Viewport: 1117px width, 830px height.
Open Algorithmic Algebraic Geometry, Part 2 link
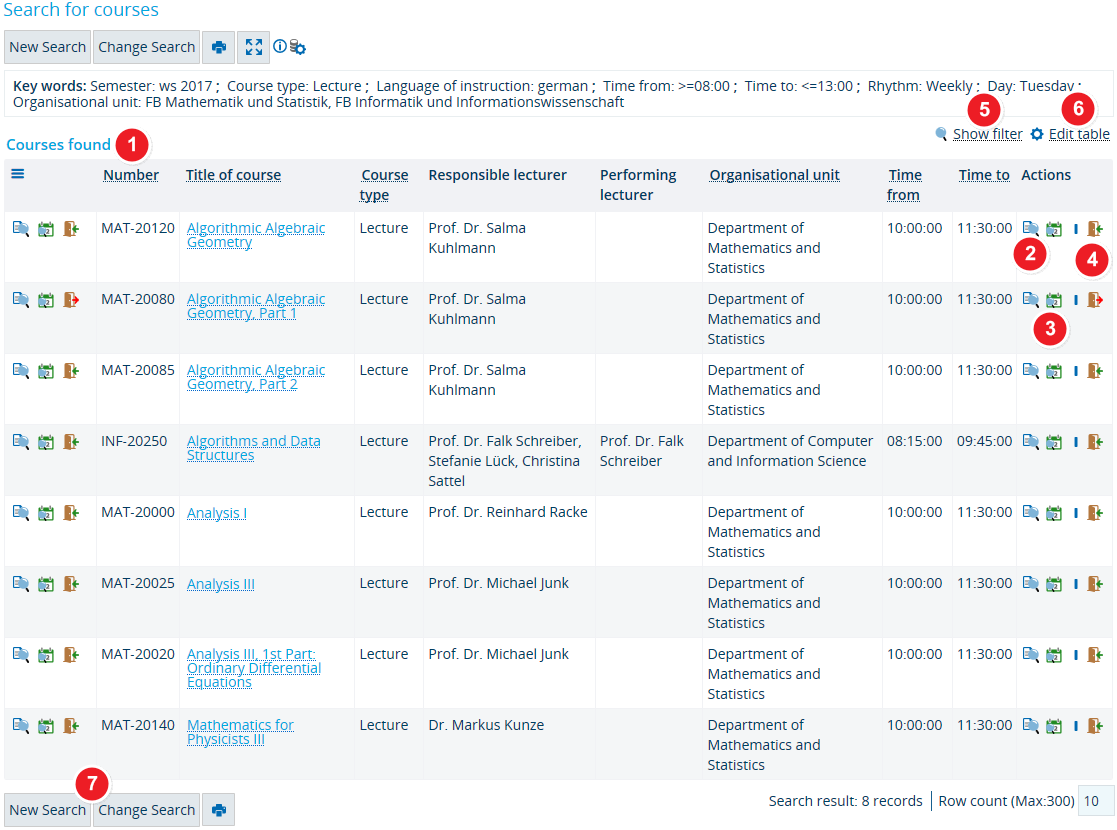click(x=256, y=377)
